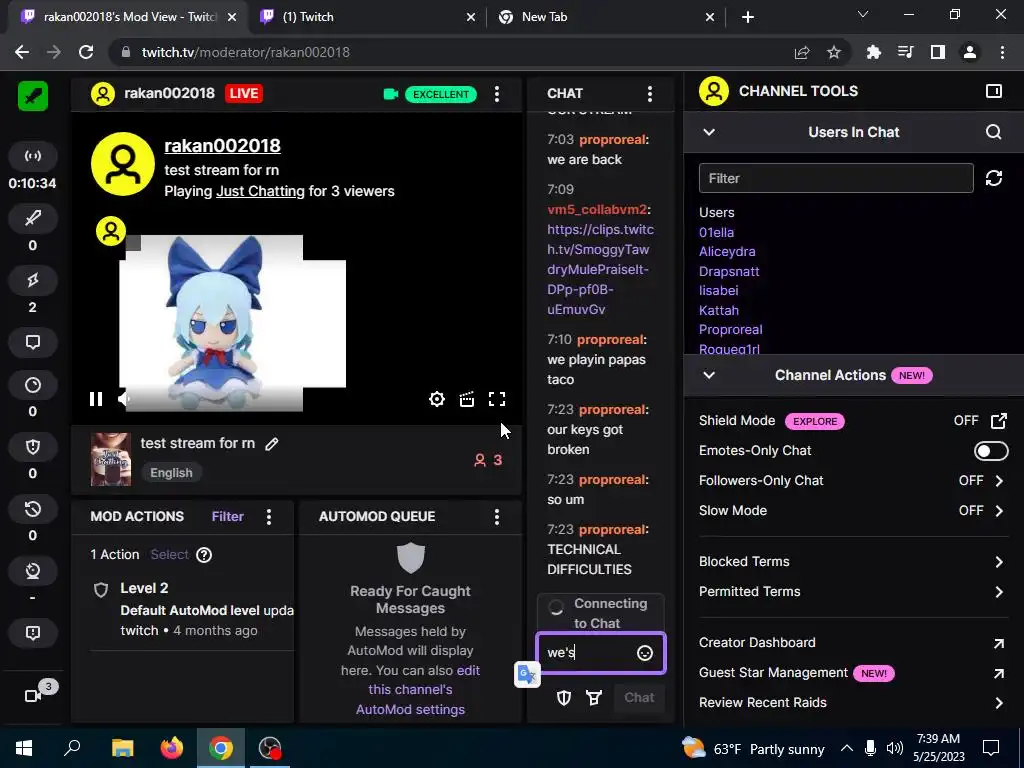
Task: Open stream panel three-dot menu
Action: (497, 94)
